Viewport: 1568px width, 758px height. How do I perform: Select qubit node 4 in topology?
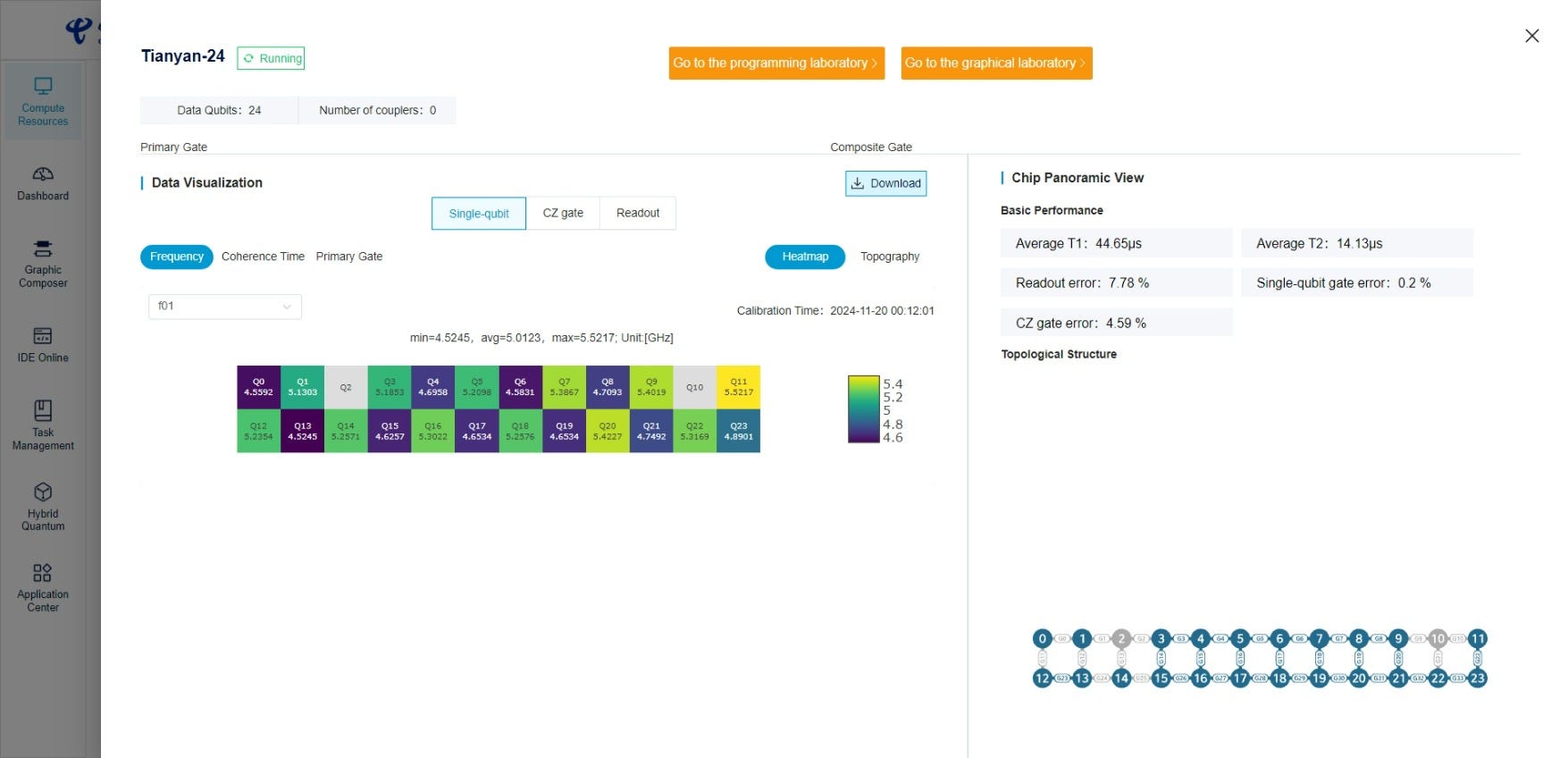click(x=1201, y=638)
